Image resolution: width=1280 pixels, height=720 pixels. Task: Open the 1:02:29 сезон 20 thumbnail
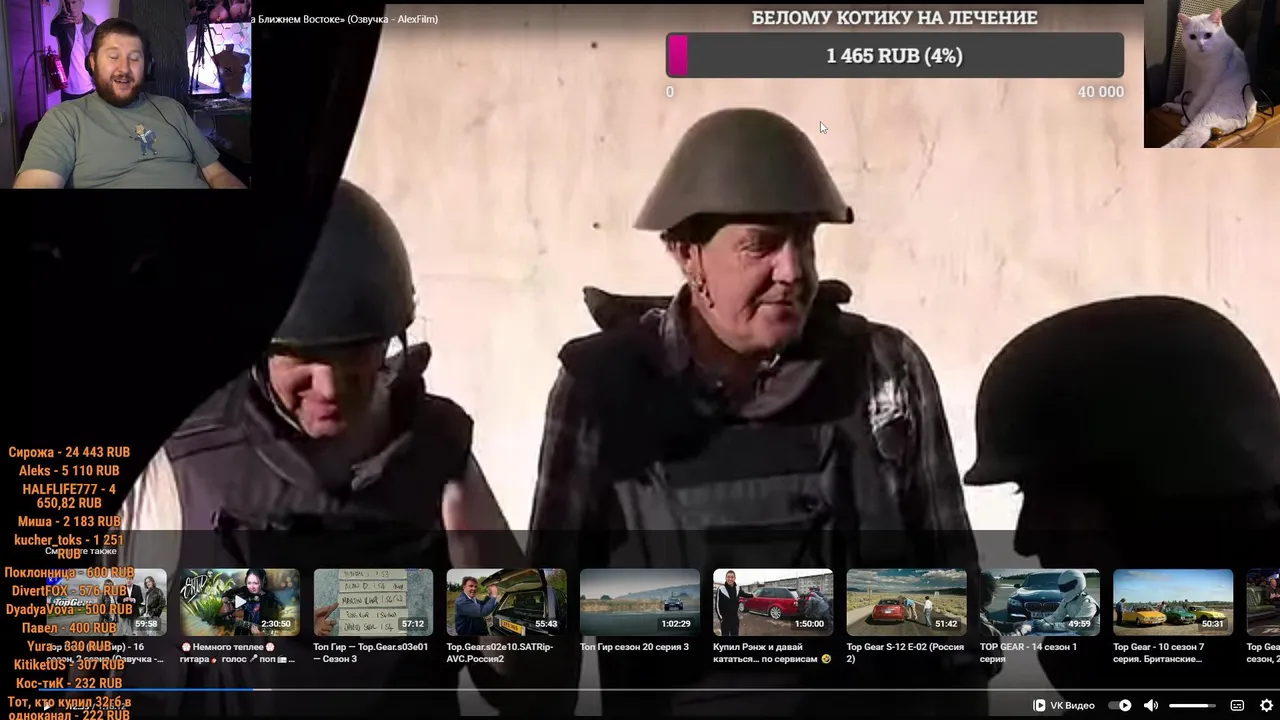click(x=640, y=602)
